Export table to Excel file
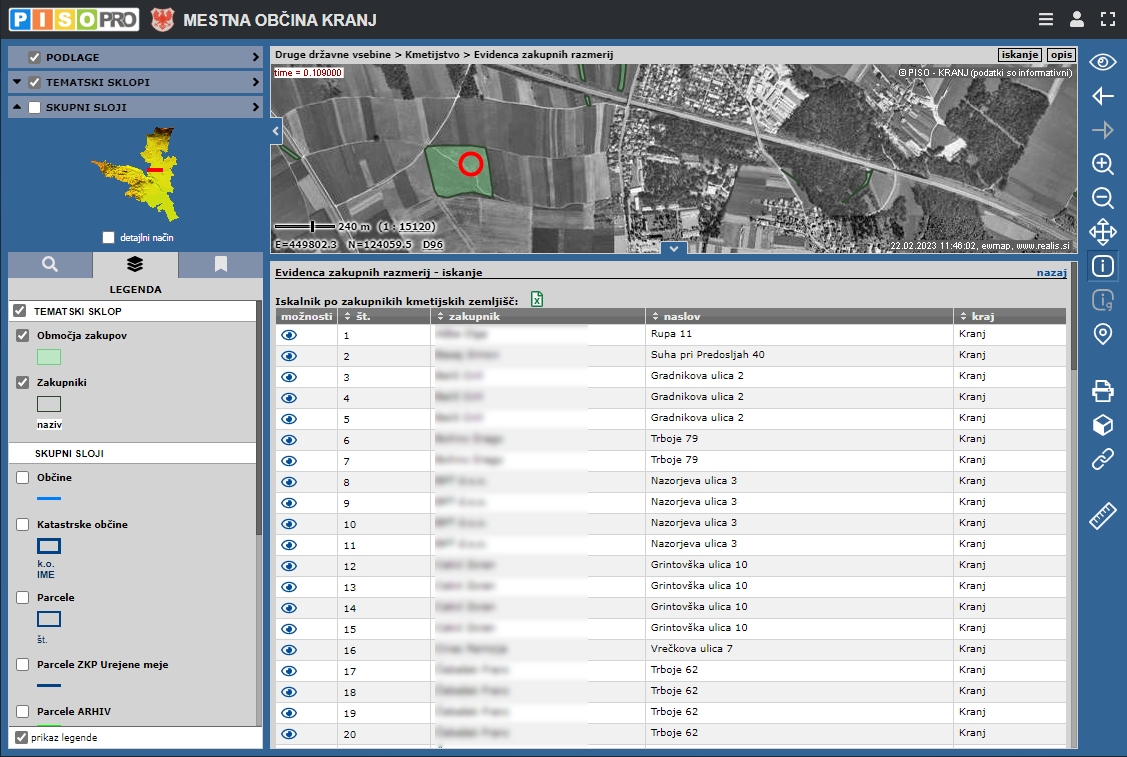This screenshot has width=1127, height=757. coord(537,299)
